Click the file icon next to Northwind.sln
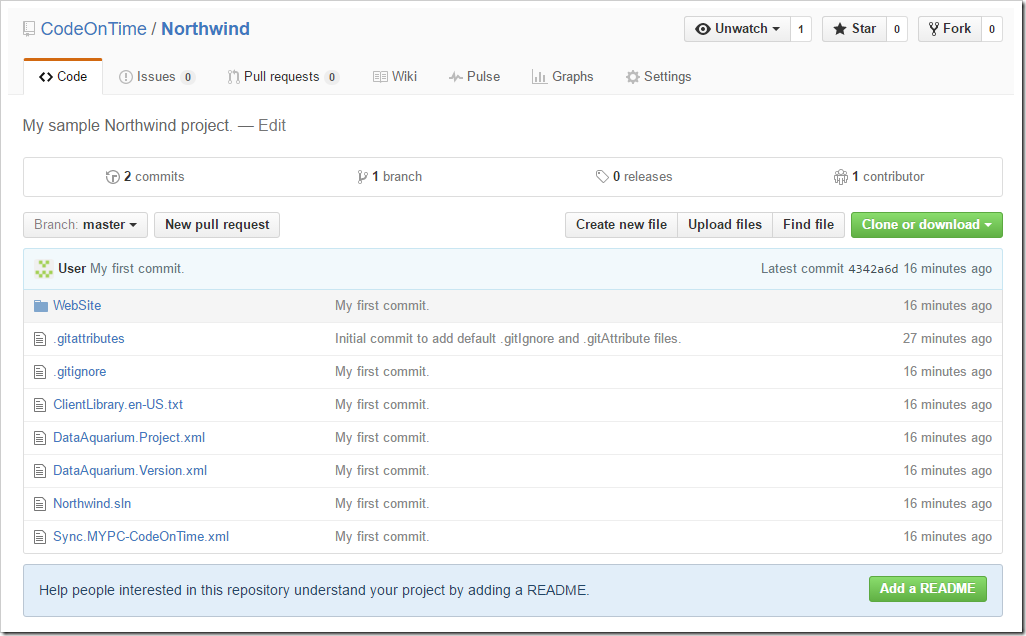The width and height of the screenshot is (1026, 636). point(40,504)
